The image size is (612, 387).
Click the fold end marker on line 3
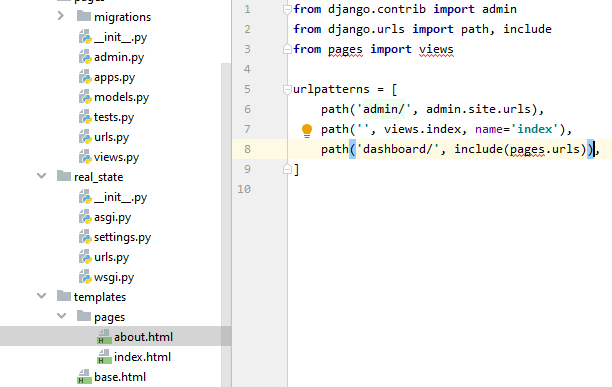point(287,49)
